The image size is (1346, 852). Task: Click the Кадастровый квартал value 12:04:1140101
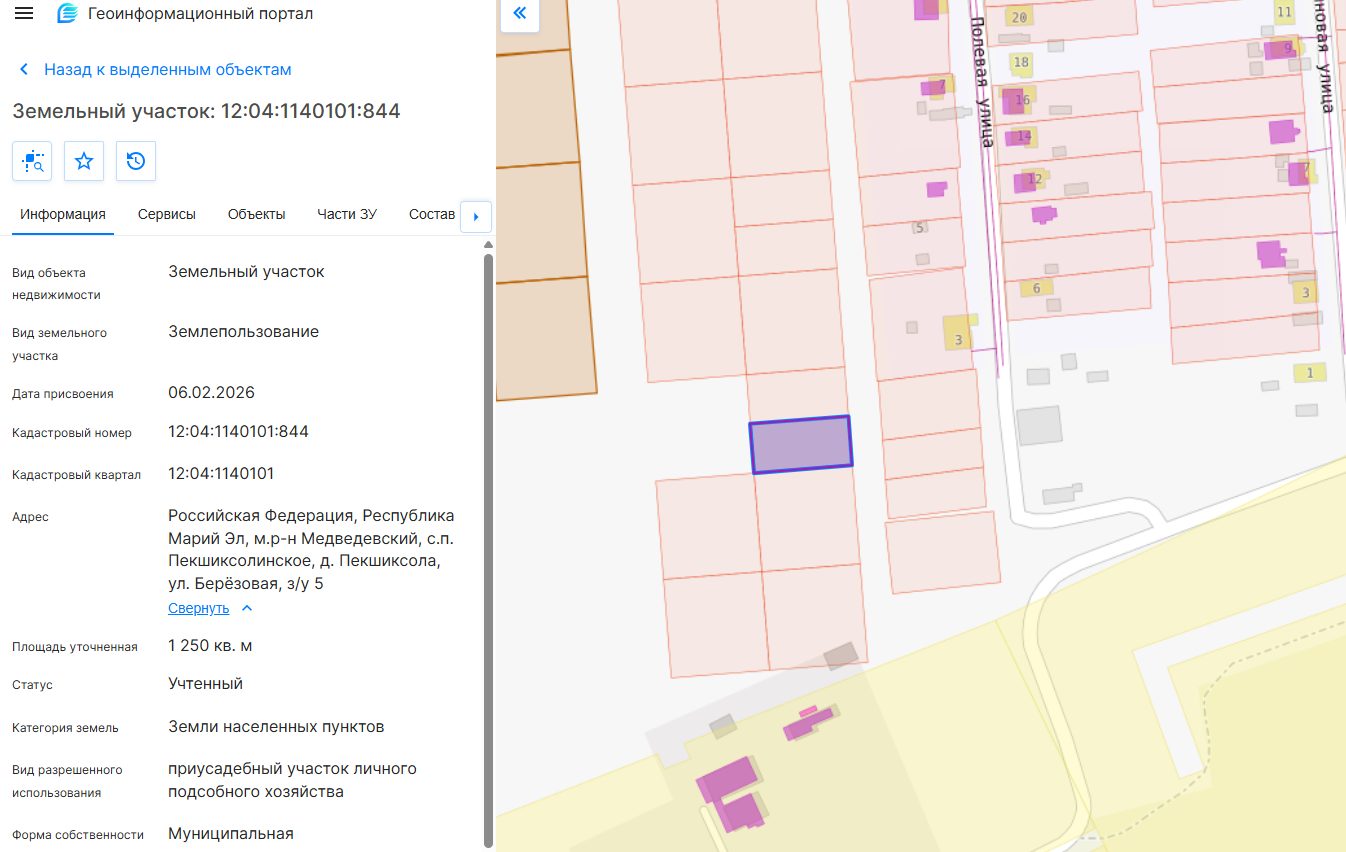click(x=221, y=473)
